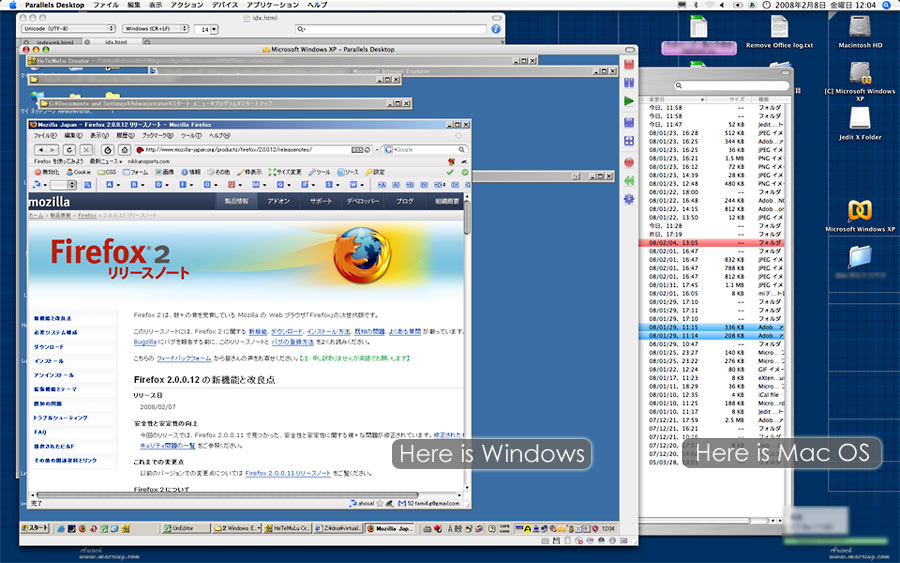900x563 pixels.
Task: Click the Firefox vertical scrollbar thumb
Action: [x=467, y=218]
